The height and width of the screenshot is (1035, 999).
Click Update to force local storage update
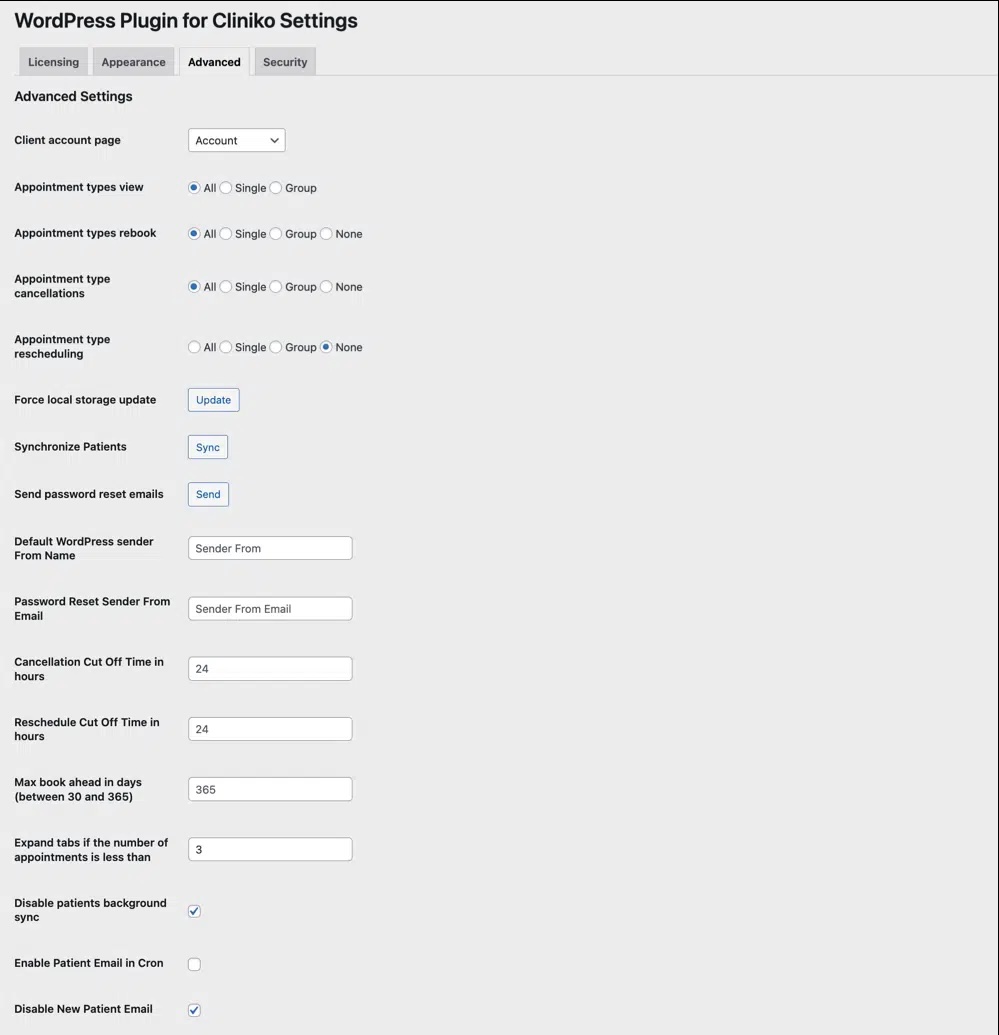213,400
